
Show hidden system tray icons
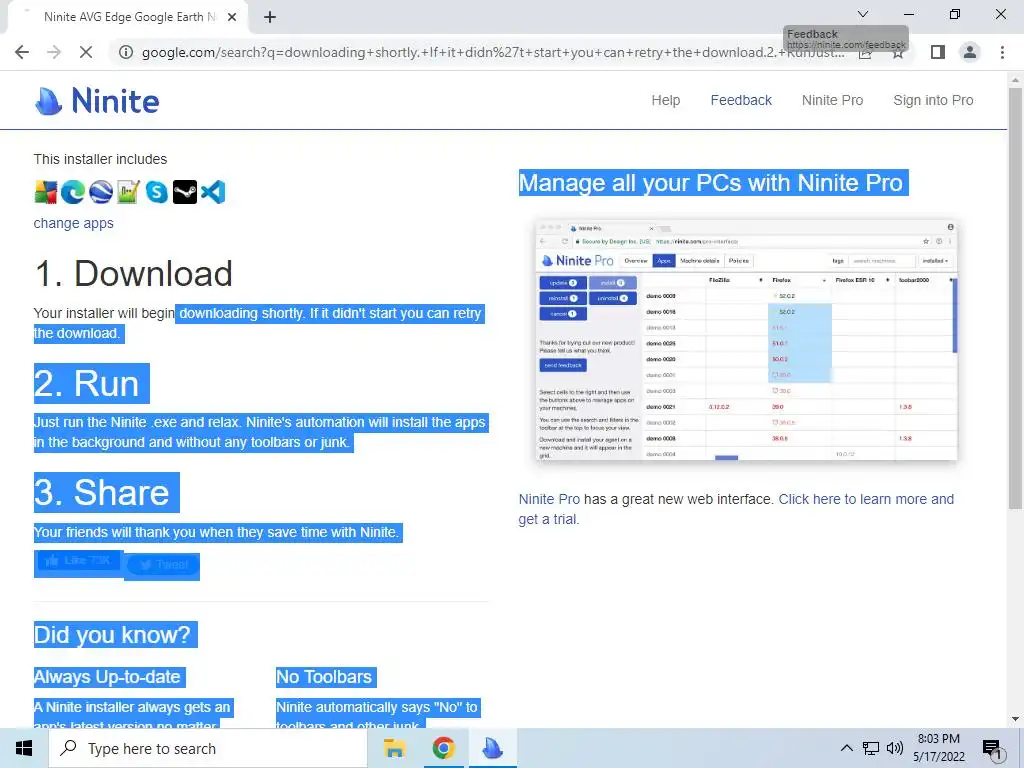846,748
